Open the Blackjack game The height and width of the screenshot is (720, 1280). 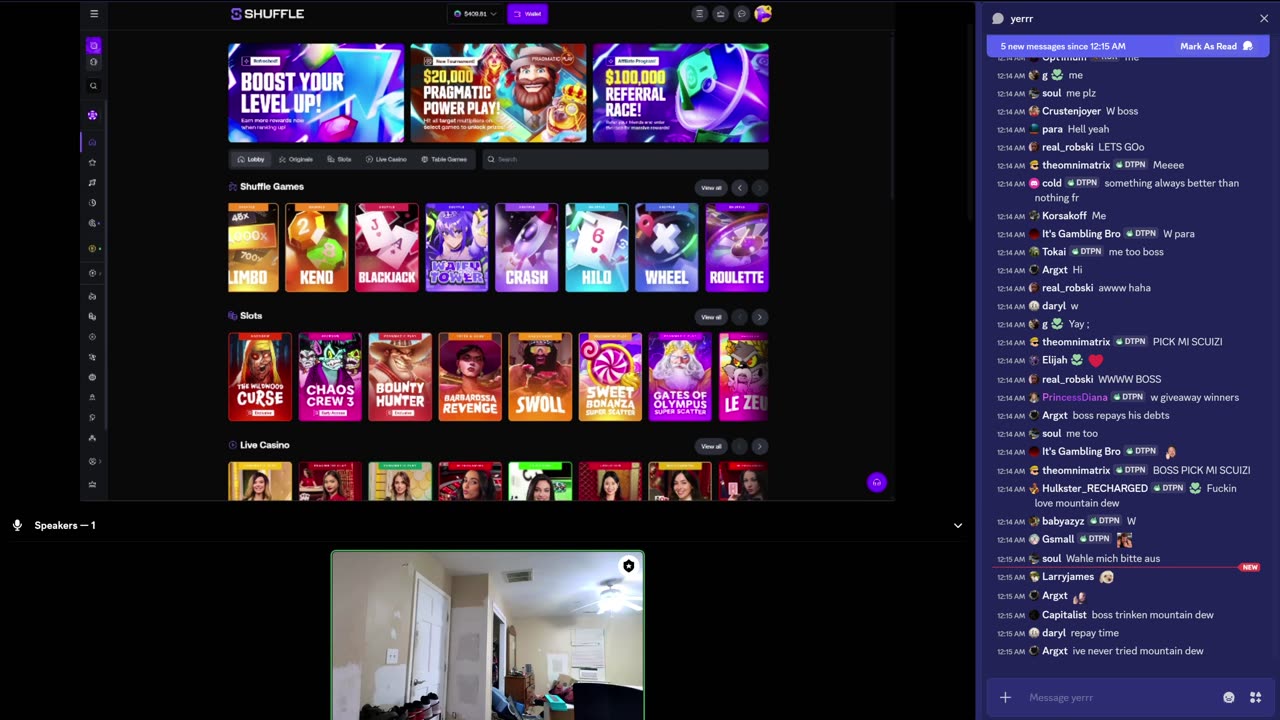387,247
